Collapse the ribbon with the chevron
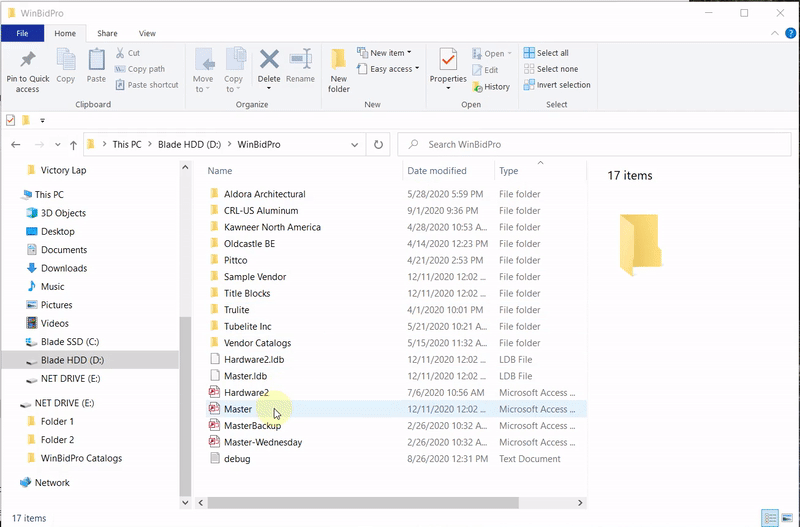800x527 pixels. [x=774, y=33]
